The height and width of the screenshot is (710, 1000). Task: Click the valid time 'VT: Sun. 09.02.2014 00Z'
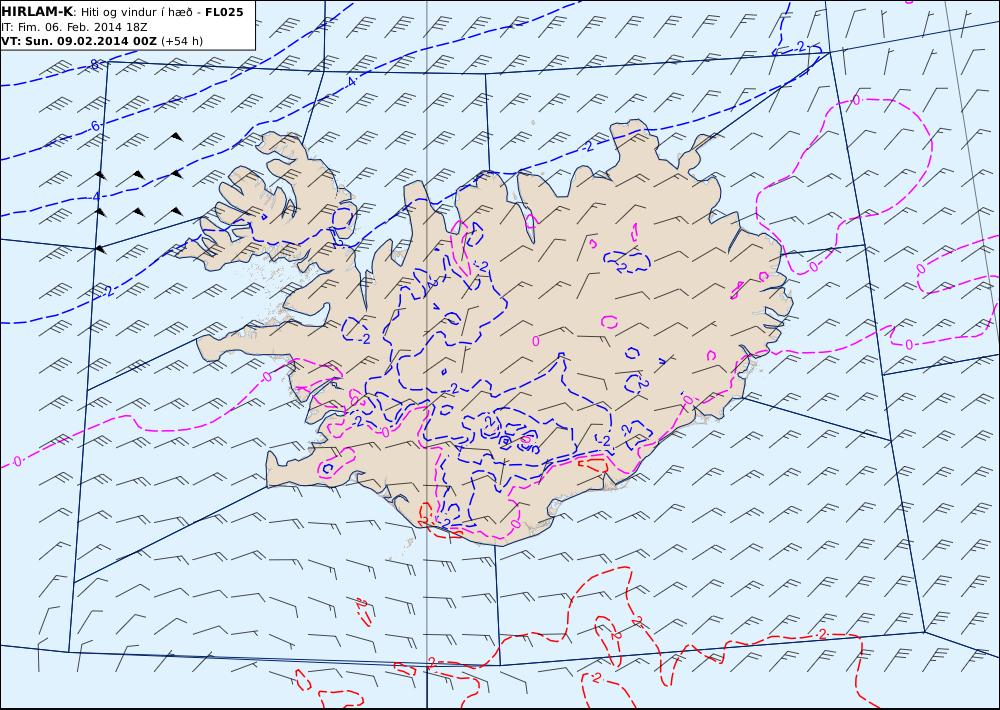[x=78, y=41]
